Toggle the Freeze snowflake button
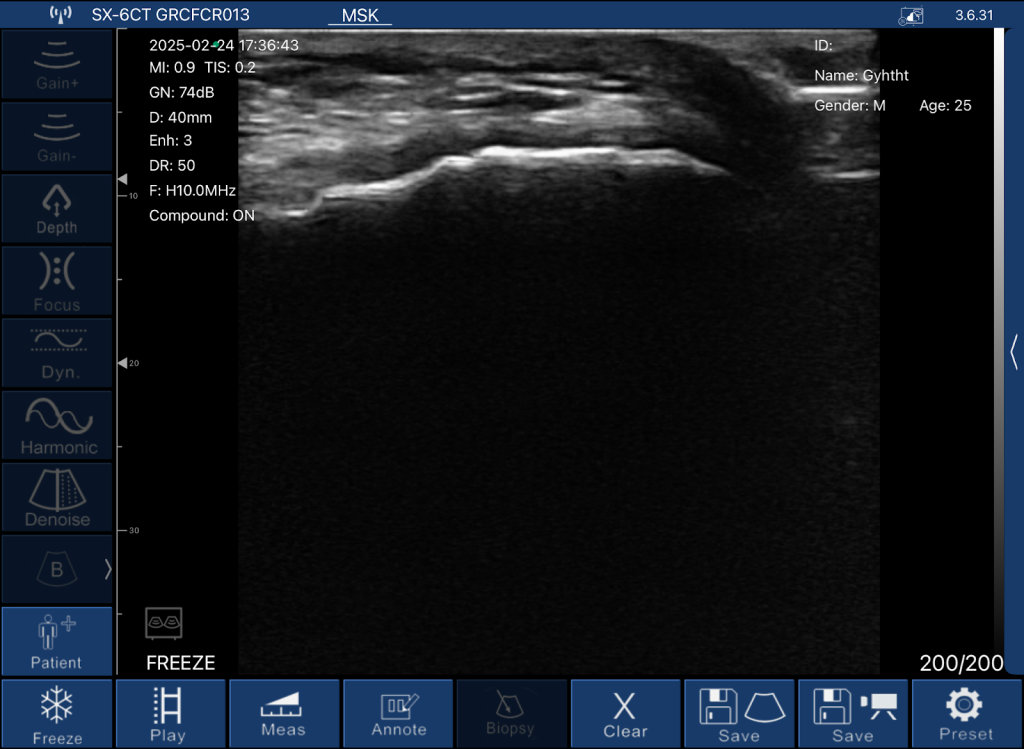 coord(57,714)
